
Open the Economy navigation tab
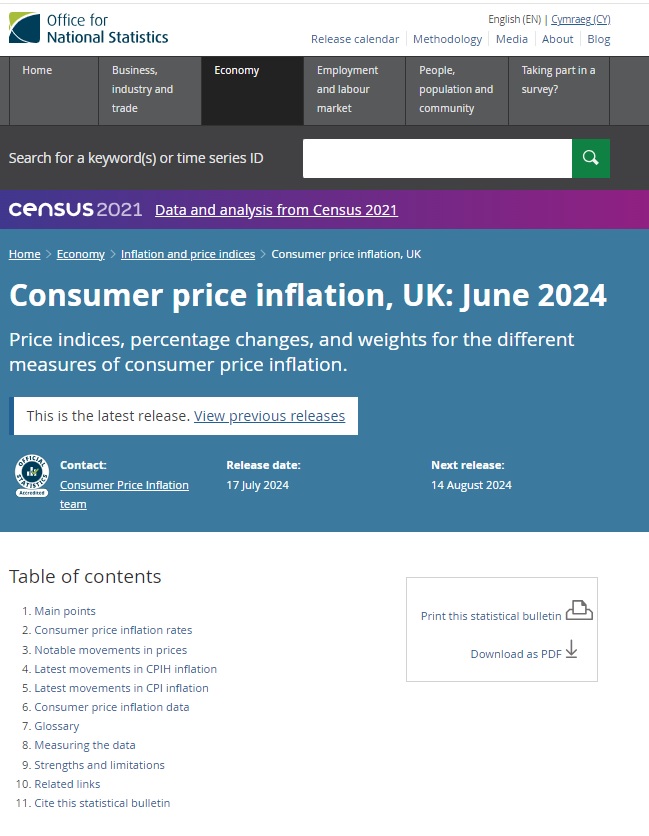tap(237, 71)
